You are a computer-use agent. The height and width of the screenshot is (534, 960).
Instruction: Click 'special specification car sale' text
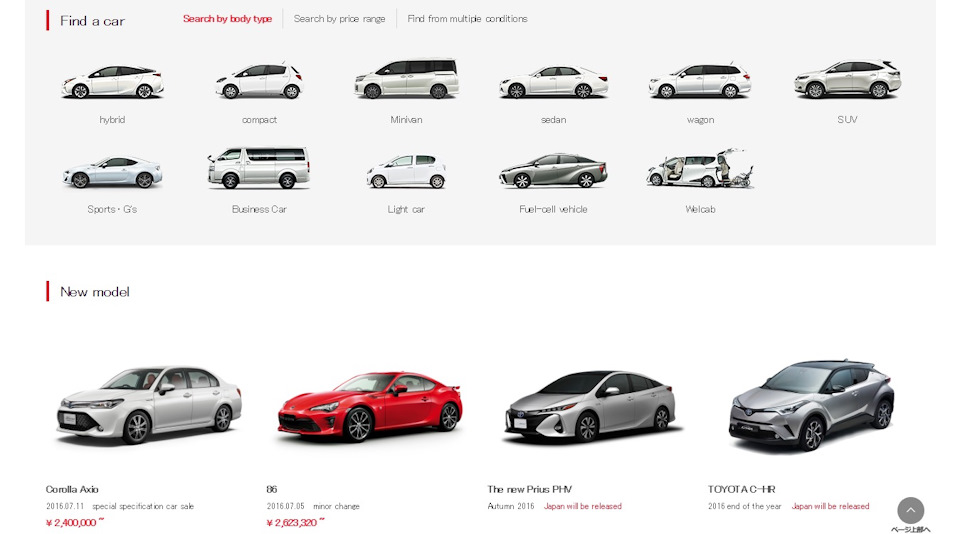coord(143,506)
